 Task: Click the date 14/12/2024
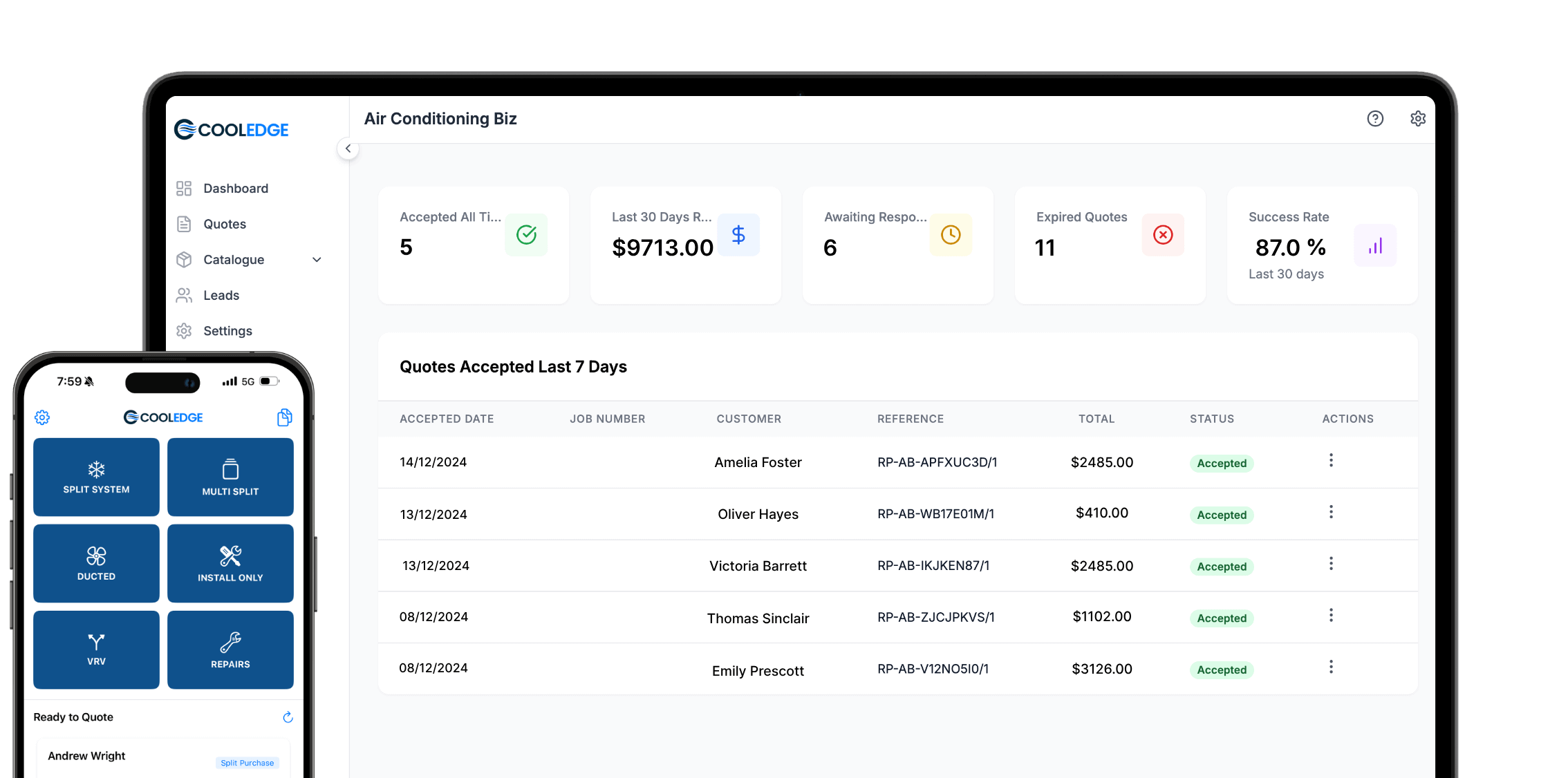coord(433,462)
